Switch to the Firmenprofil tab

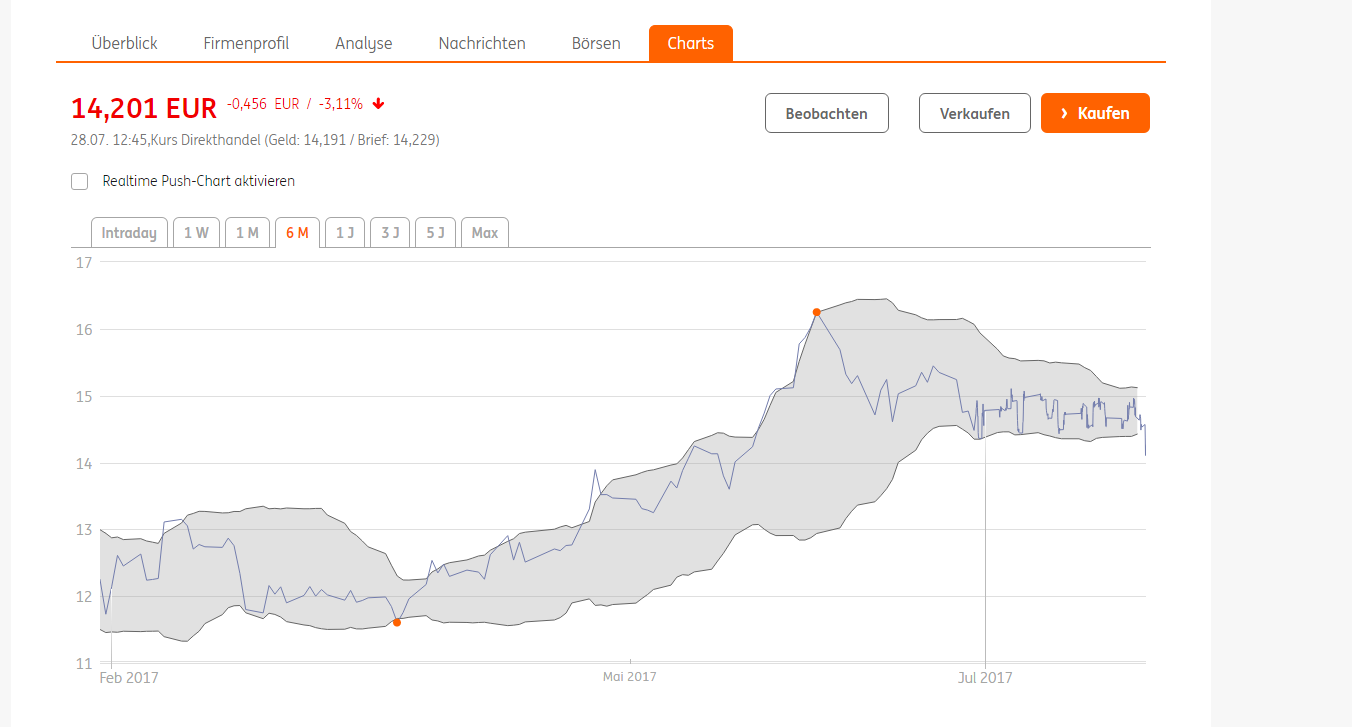click(x=246, y=44)
